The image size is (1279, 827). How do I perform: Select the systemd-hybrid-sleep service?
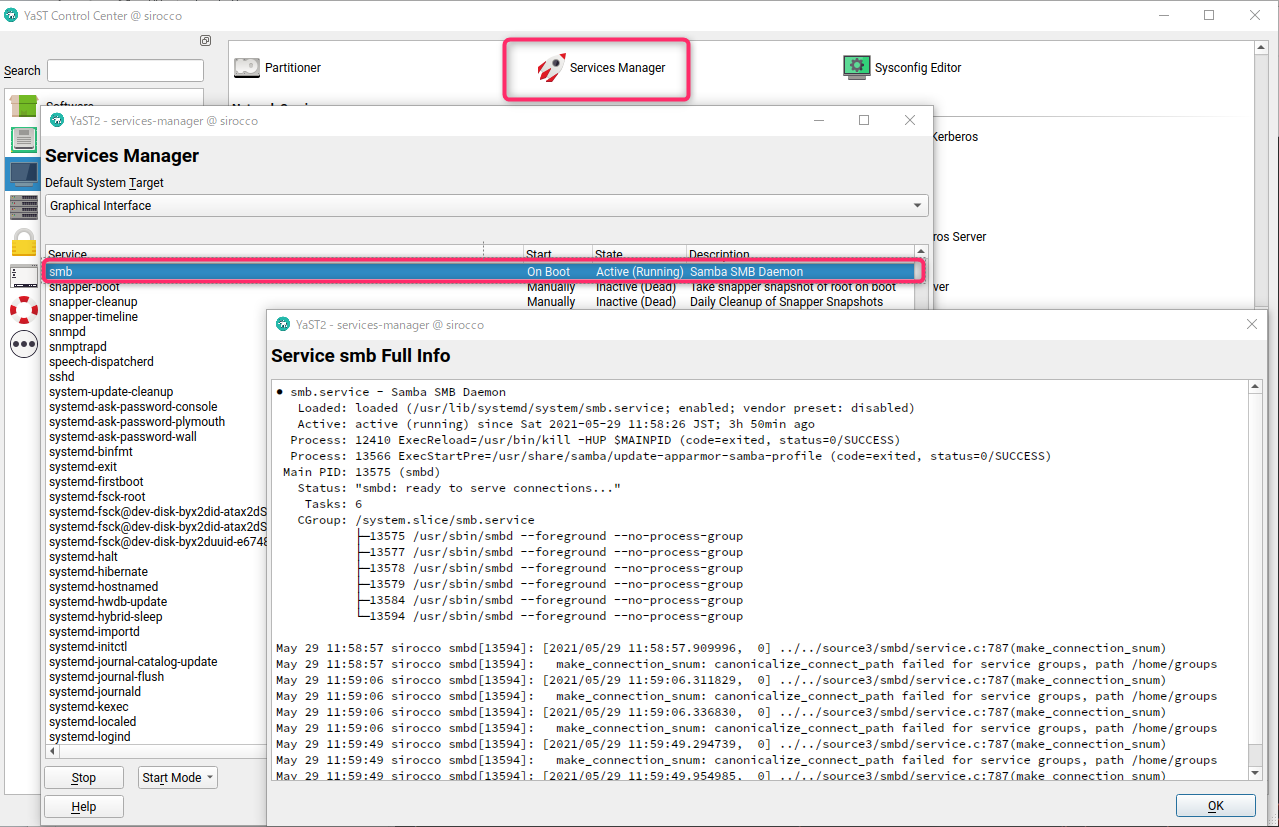coord(105,617)
